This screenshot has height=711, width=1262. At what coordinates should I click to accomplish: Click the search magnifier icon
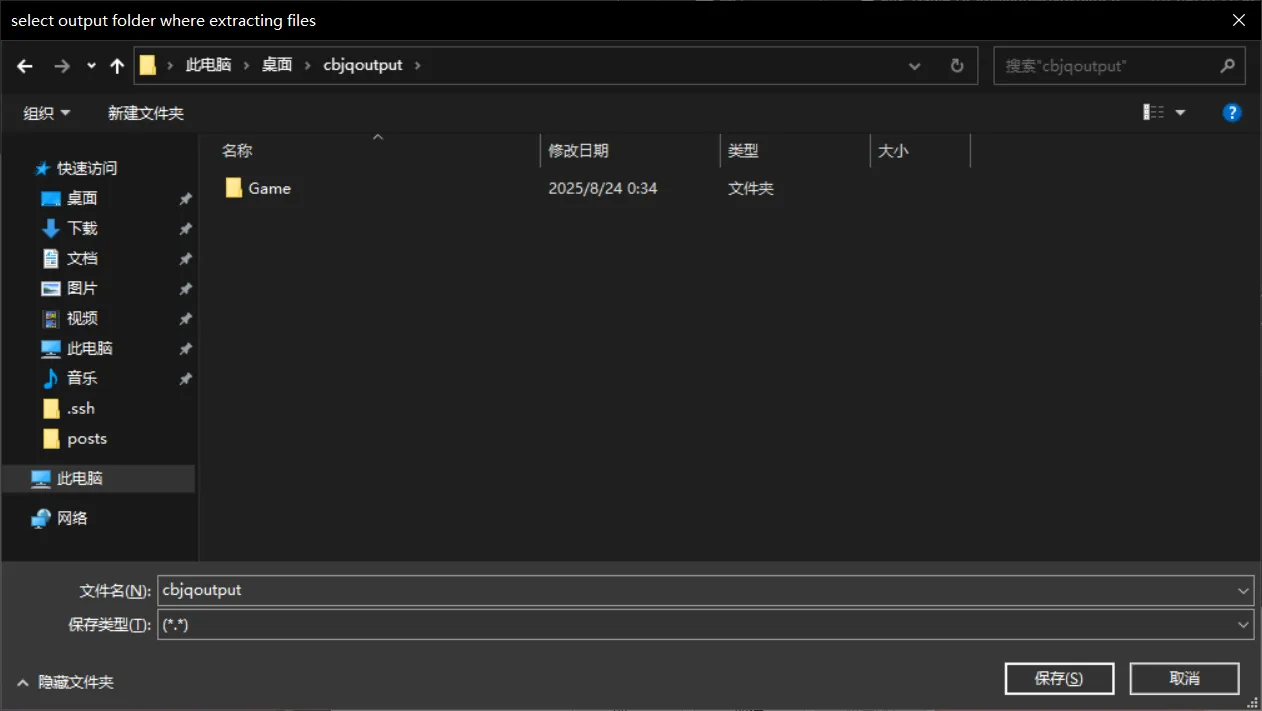(1227, 66)
